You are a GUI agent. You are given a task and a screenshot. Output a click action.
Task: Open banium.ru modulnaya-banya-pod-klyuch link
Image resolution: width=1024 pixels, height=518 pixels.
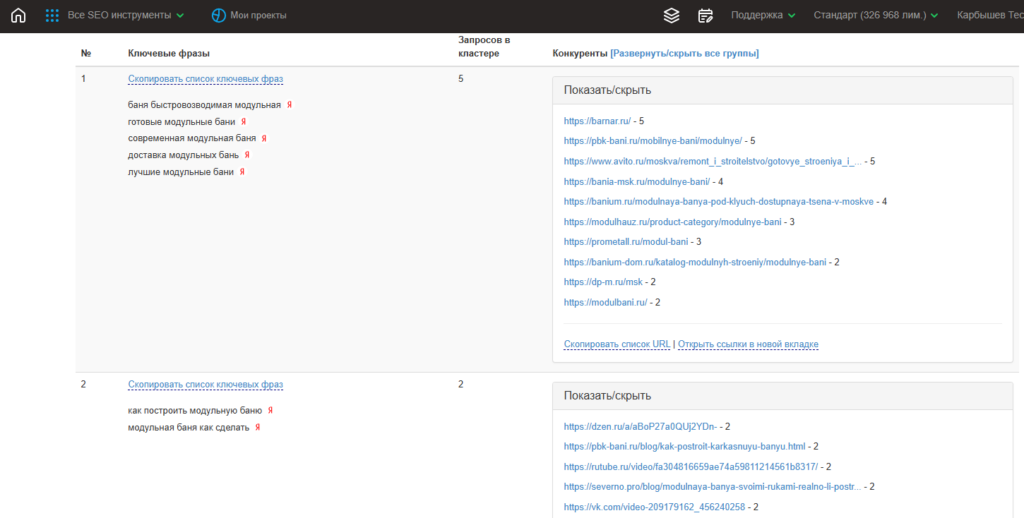718,202
